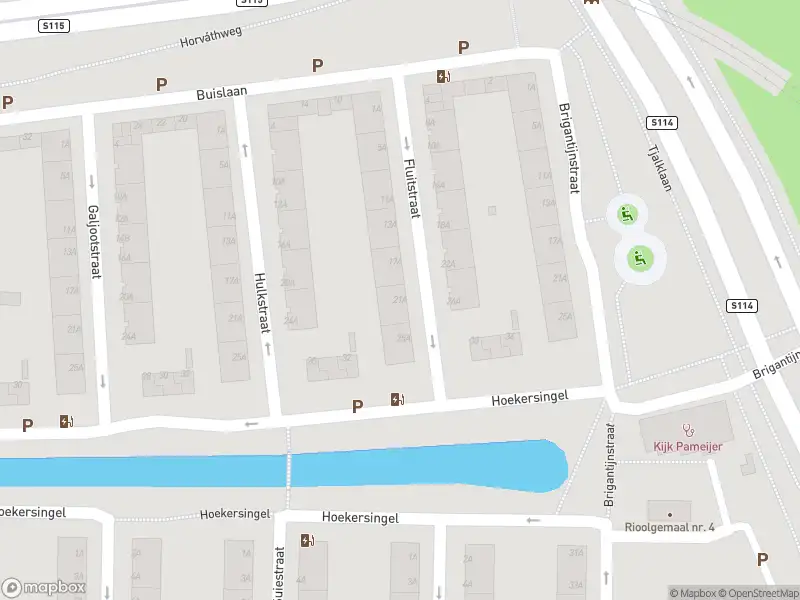Click the blue canal water area
800x600 pixels.
286,469
